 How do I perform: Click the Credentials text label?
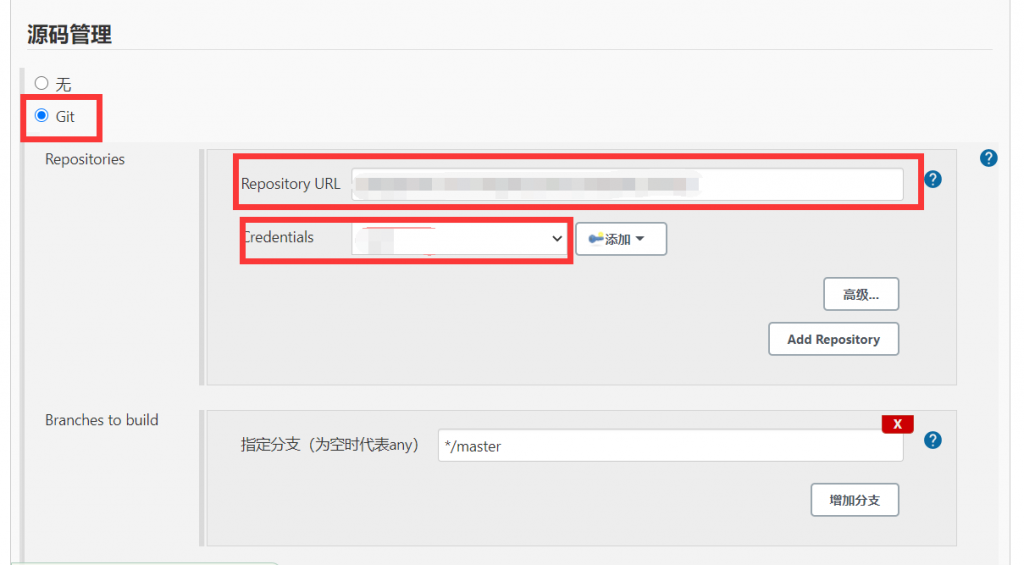pyautogui.click(x=279, y=238)
